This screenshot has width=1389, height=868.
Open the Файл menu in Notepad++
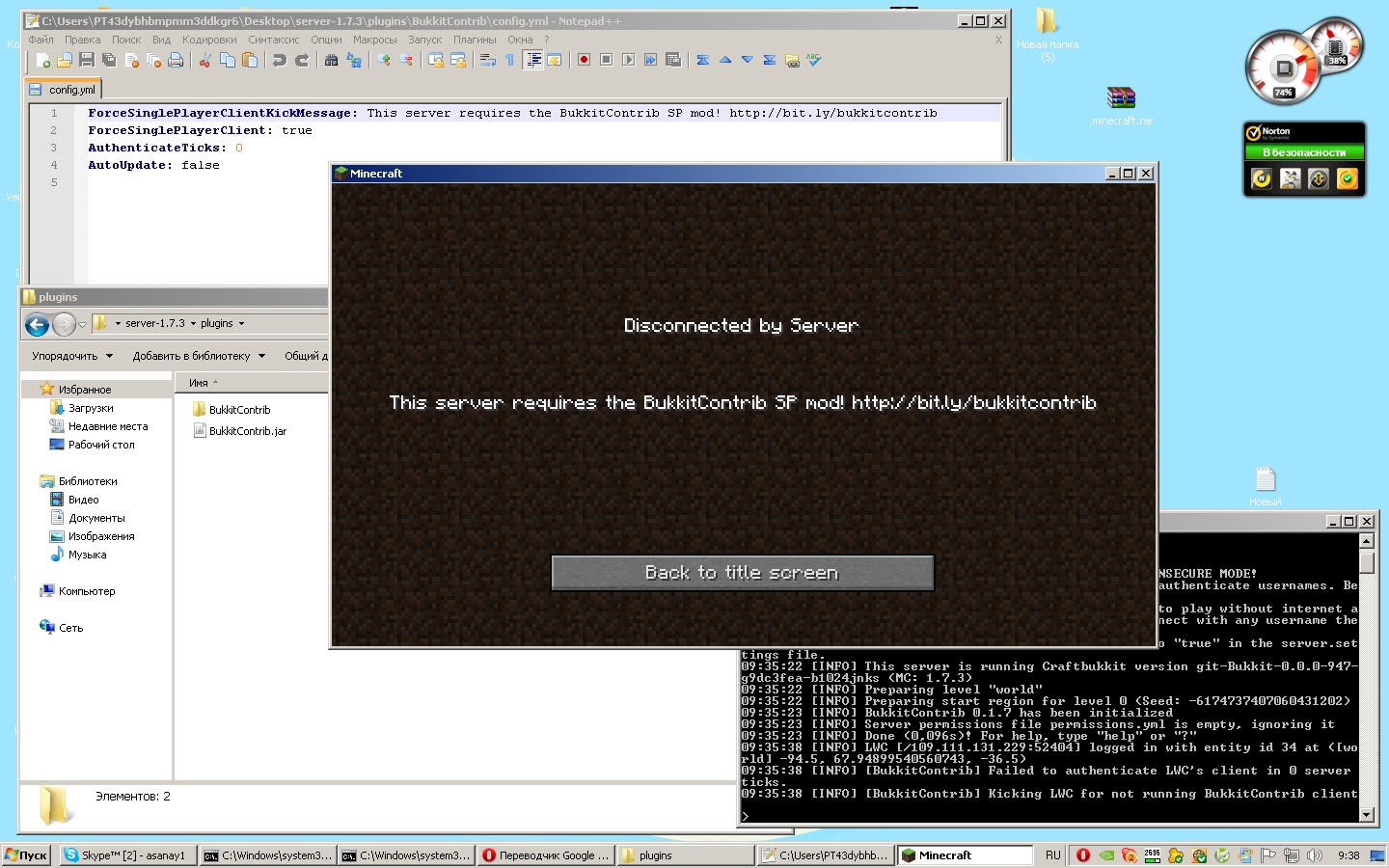(41, 40)
